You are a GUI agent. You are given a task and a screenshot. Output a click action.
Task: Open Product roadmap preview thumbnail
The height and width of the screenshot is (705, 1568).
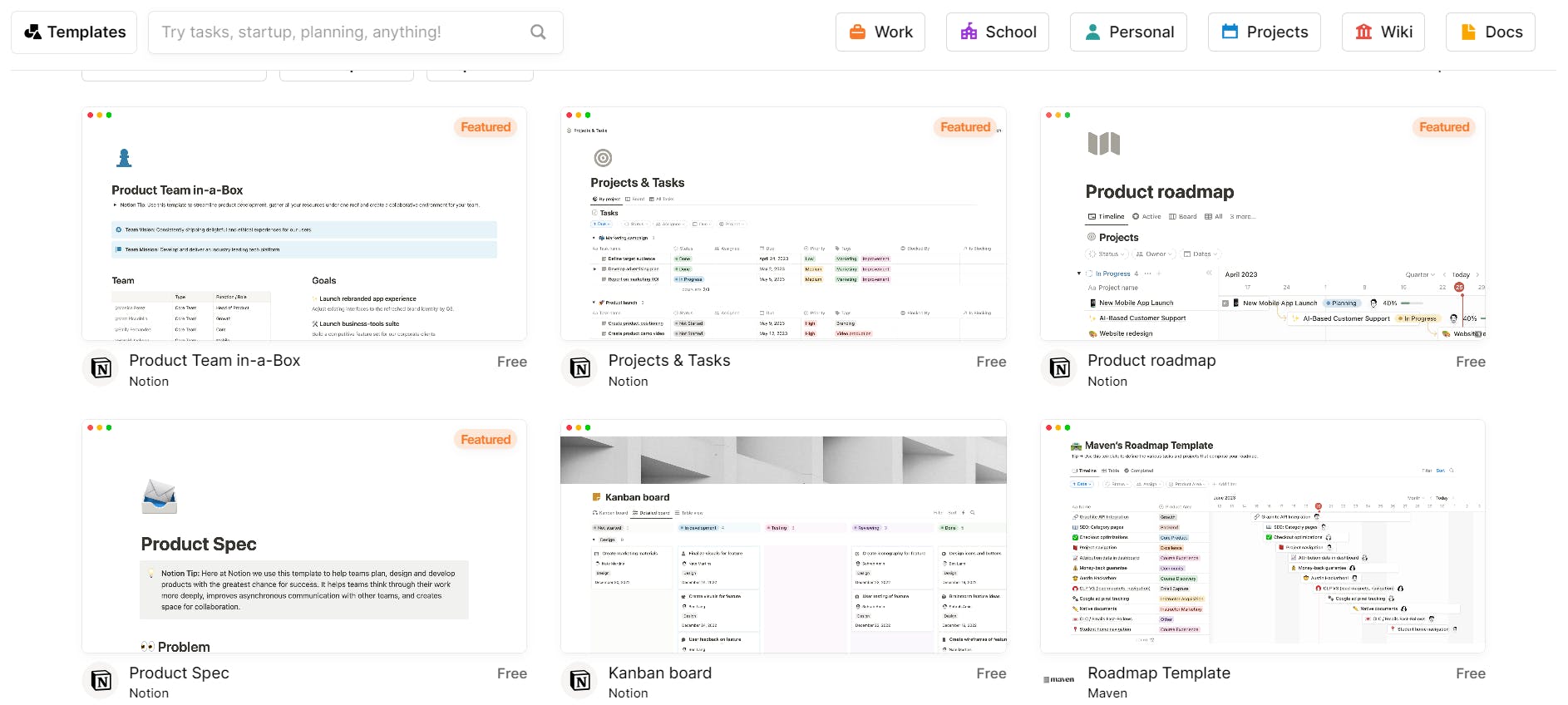1263,224
